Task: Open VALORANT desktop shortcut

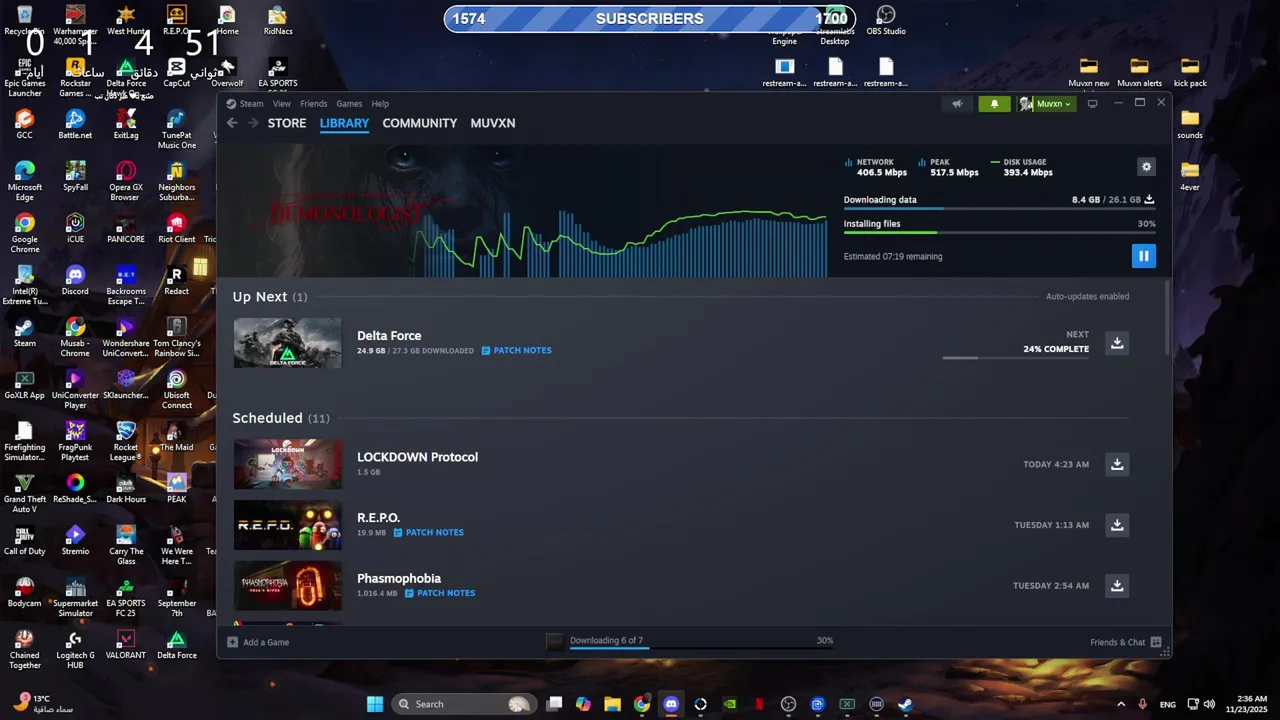Action: 126,644
